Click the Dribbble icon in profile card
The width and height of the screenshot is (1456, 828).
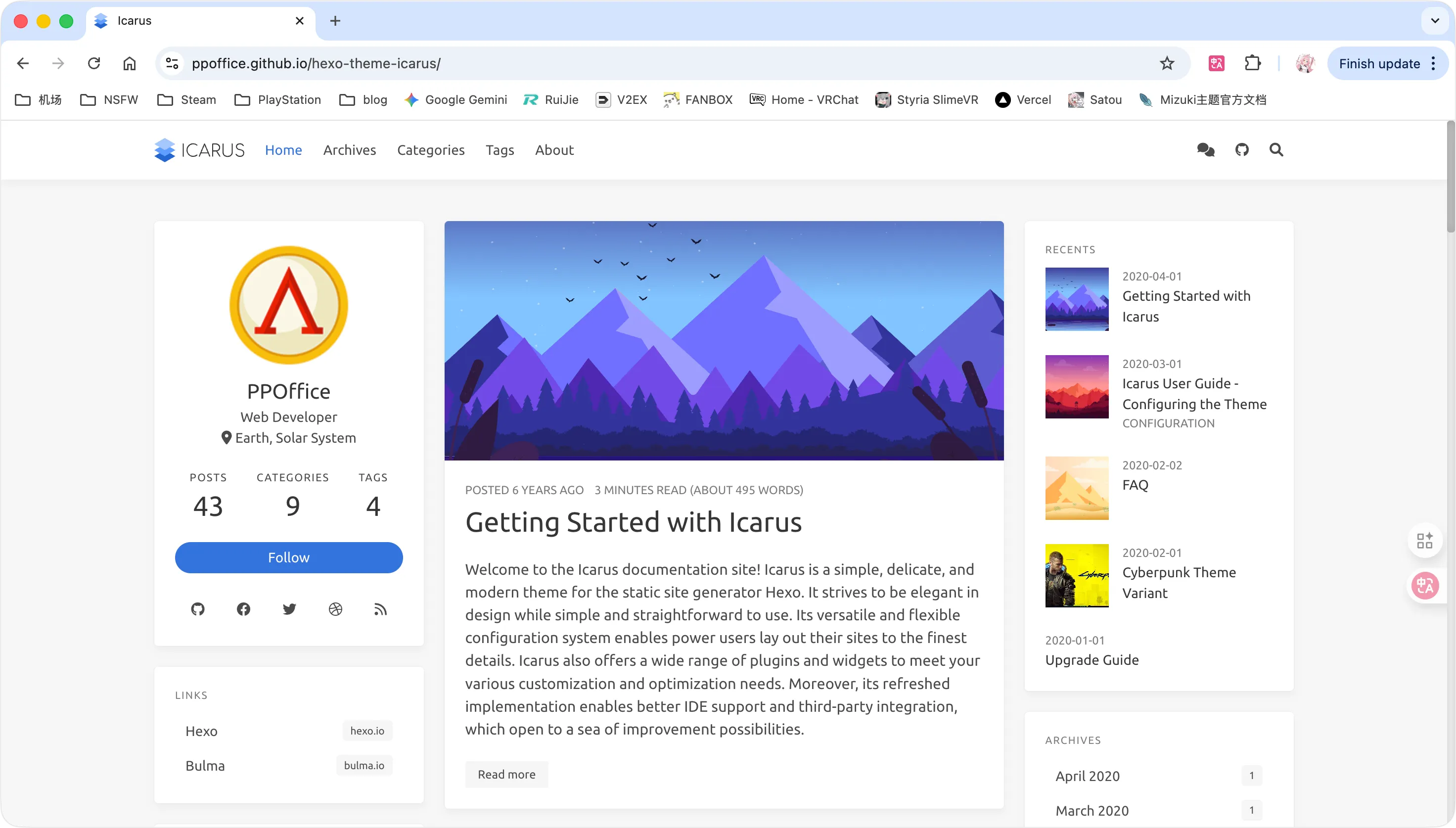pyautogui.click(x=335, y=609)
